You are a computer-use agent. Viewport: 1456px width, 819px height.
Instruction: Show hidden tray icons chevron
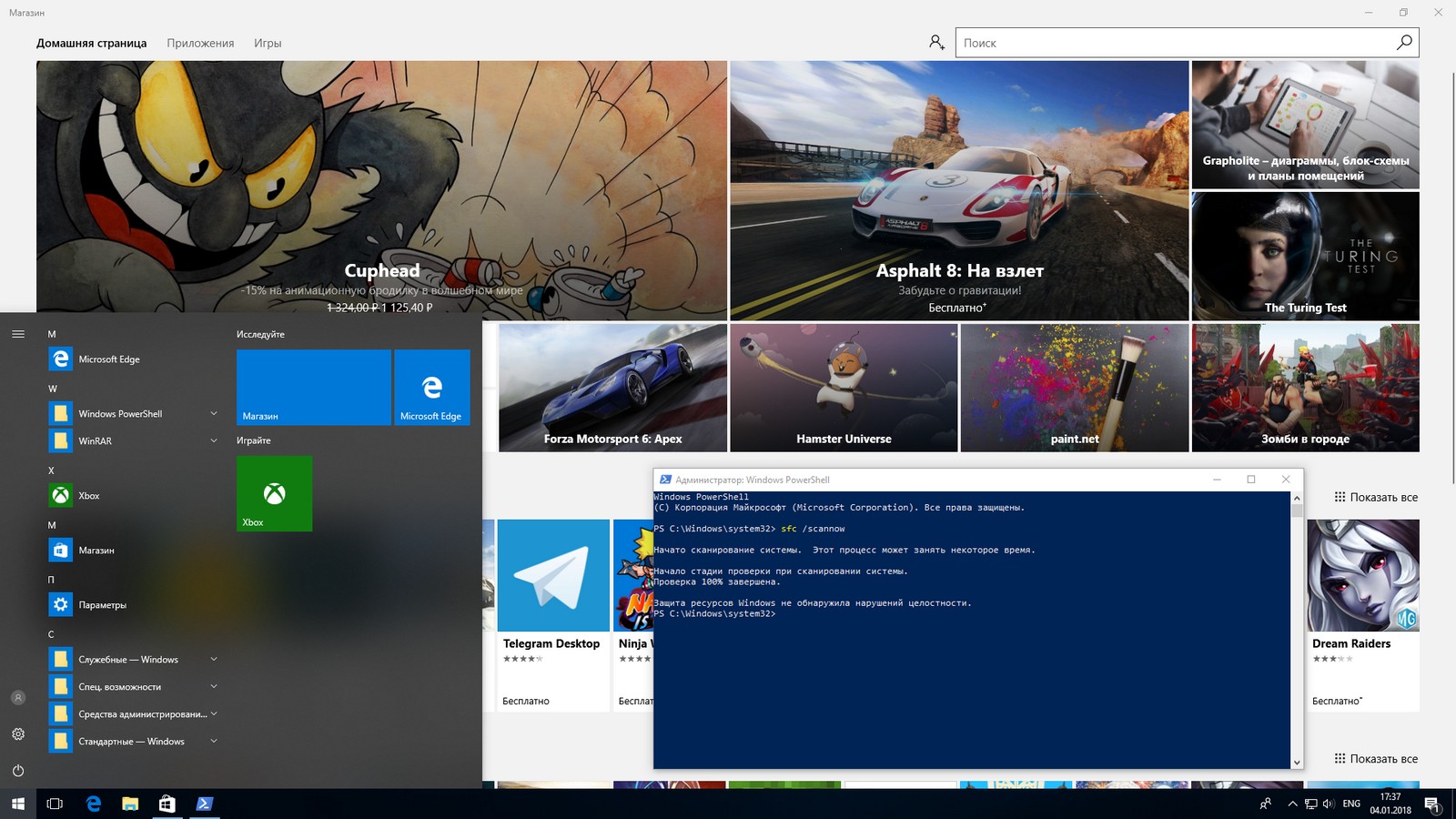point(1292,804)
